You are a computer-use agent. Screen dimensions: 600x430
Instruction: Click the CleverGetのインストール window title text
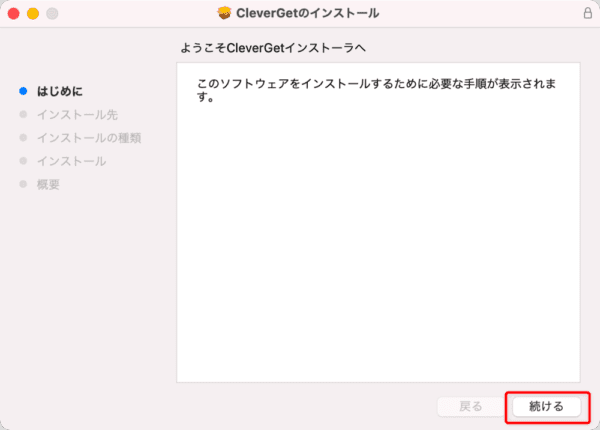point(308,13)
